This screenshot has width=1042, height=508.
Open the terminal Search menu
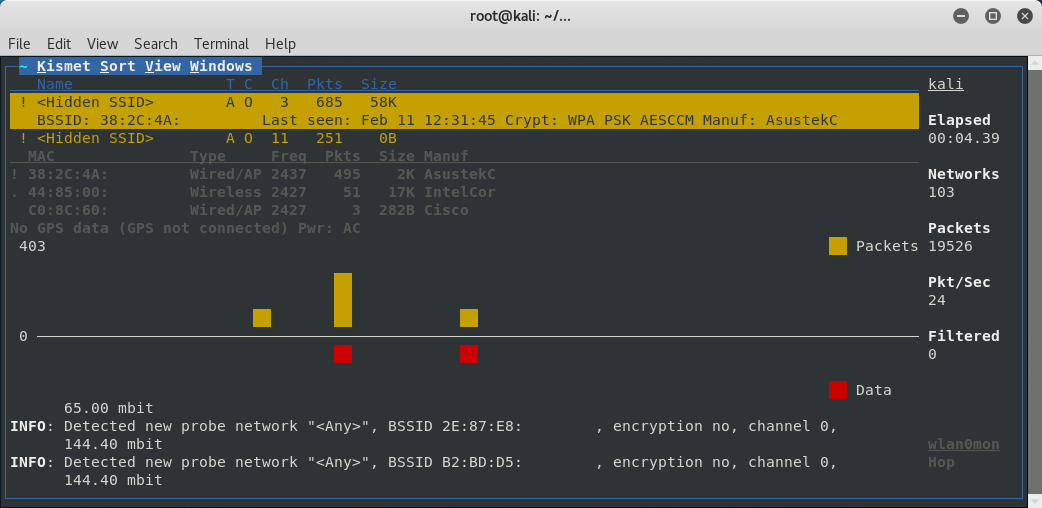[x=156, y=44]
